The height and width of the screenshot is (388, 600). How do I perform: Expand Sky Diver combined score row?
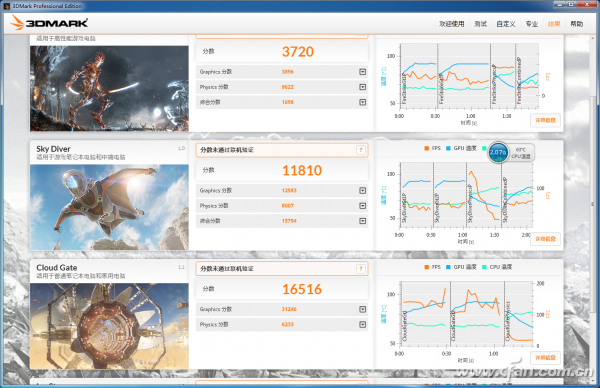coord(362,221)
